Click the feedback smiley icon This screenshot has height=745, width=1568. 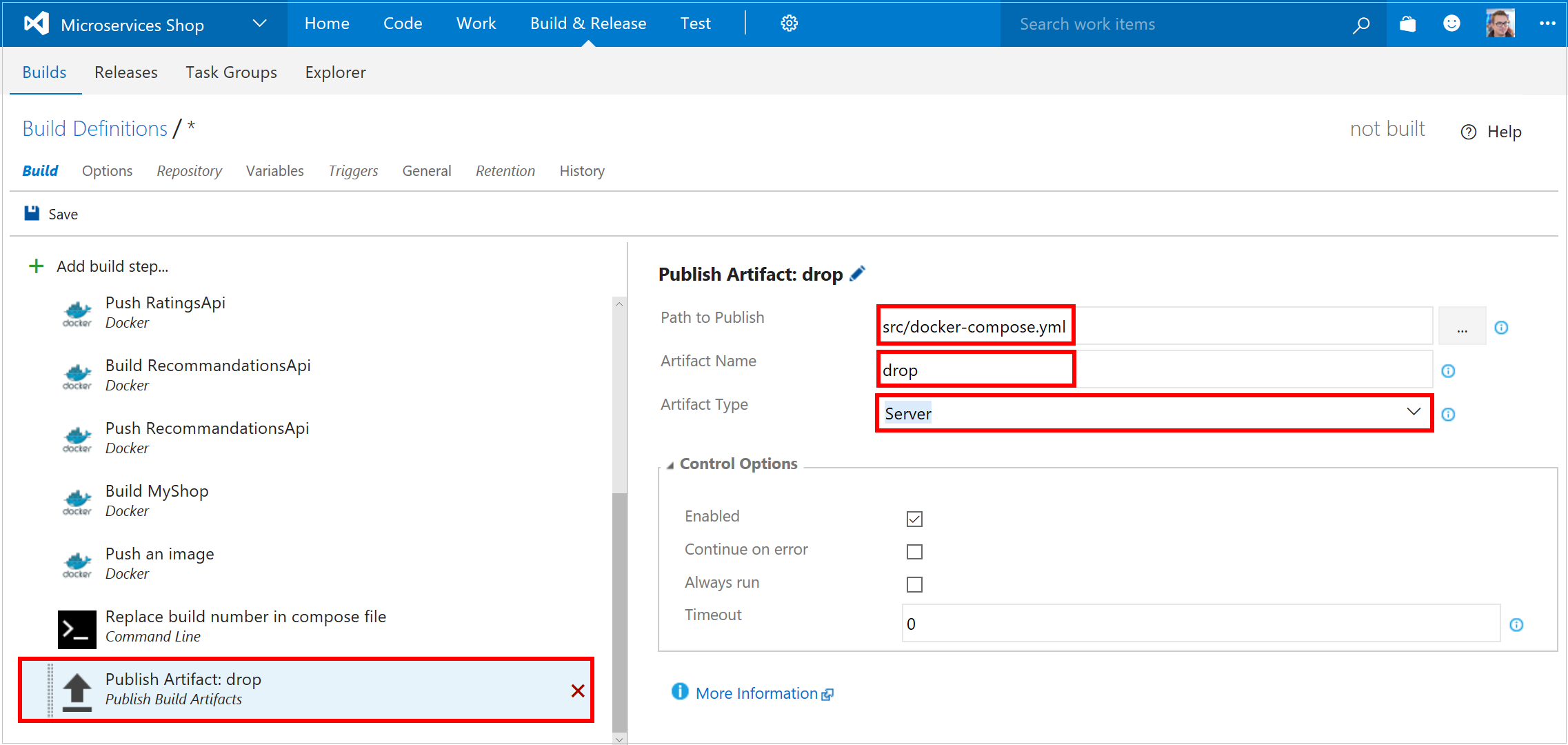[x=1451, y=23]
